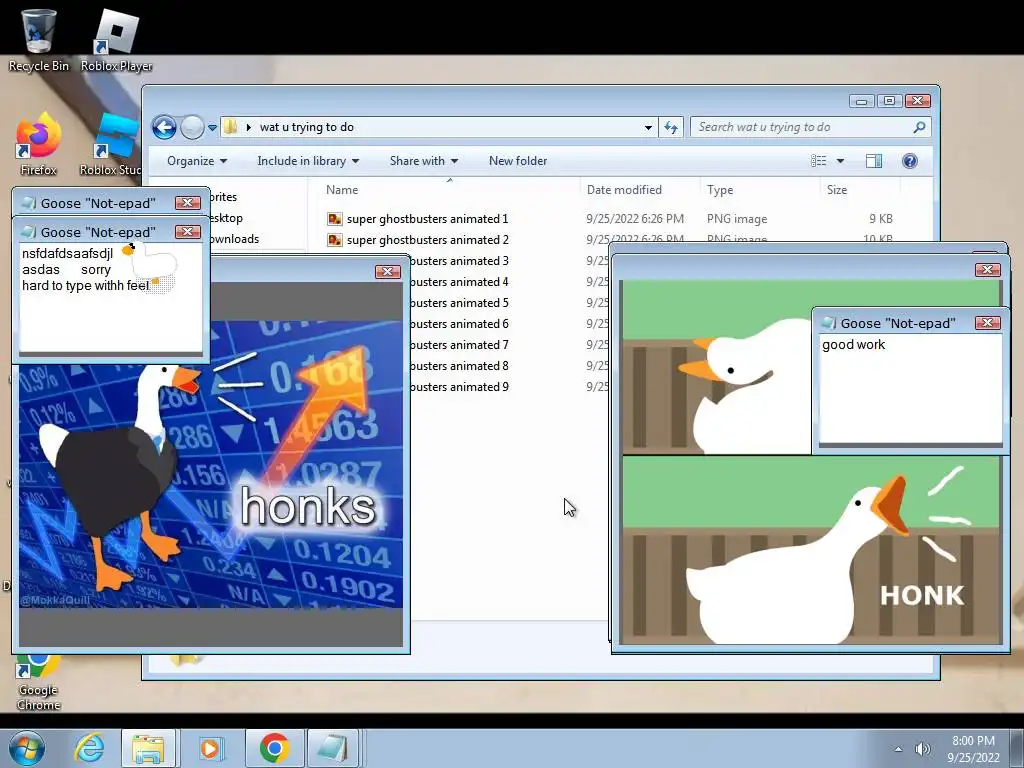Click the PNG icon of 'animated 2' file
The image size is (1024, 768).
[335, 240]
